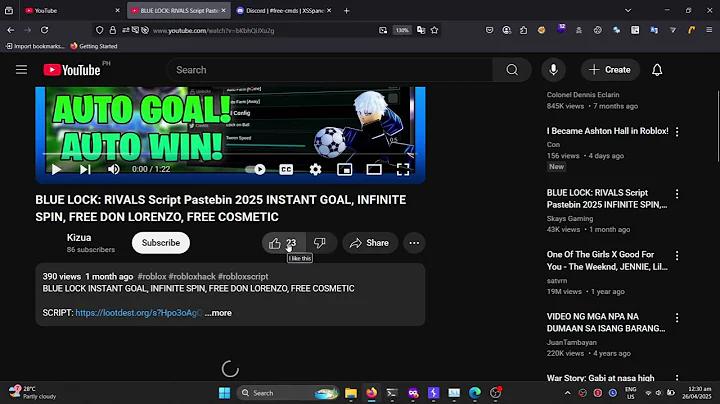Screen dimensions: 720x404
Task: Skip to the next video
Action: (85, 169)
